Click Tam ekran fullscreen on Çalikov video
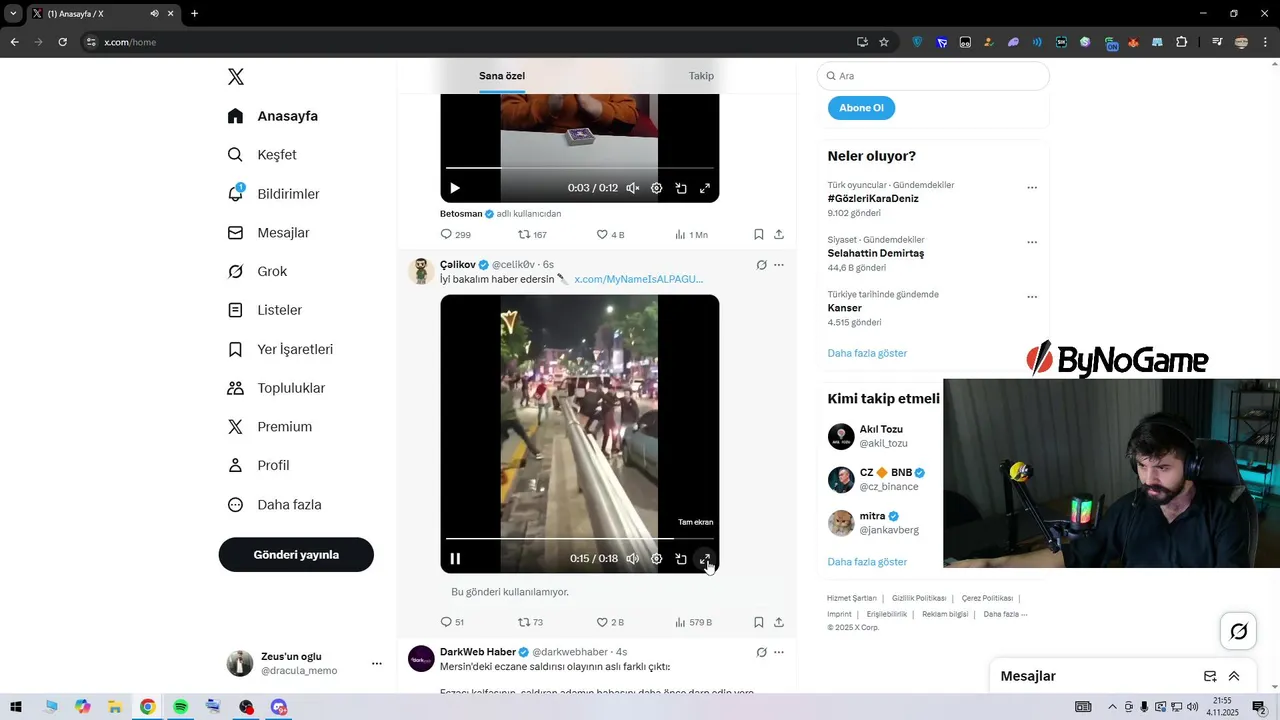The height and width of the screenshot is (720, 1280). [x=705, y=559]
